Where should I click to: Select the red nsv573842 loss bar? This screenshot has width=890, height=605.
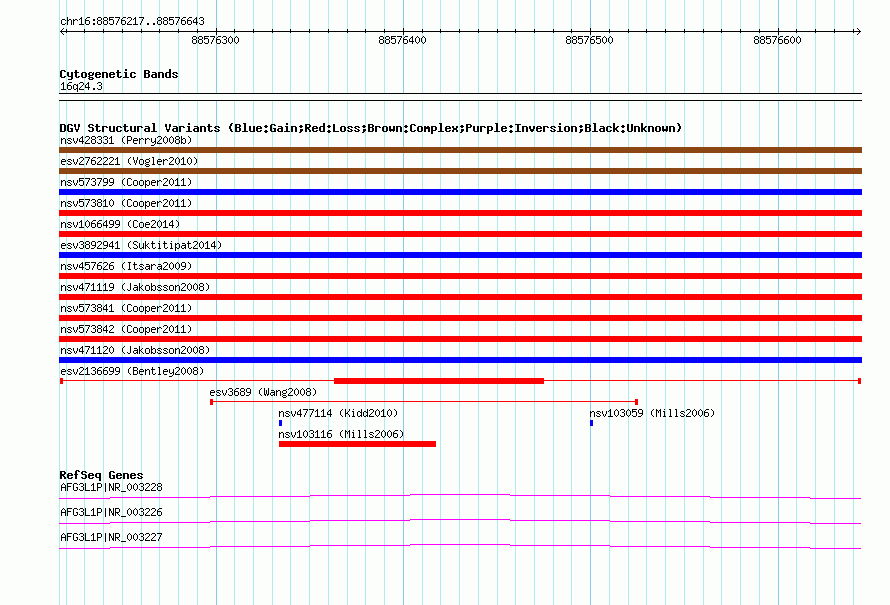[x=460, y=339]
